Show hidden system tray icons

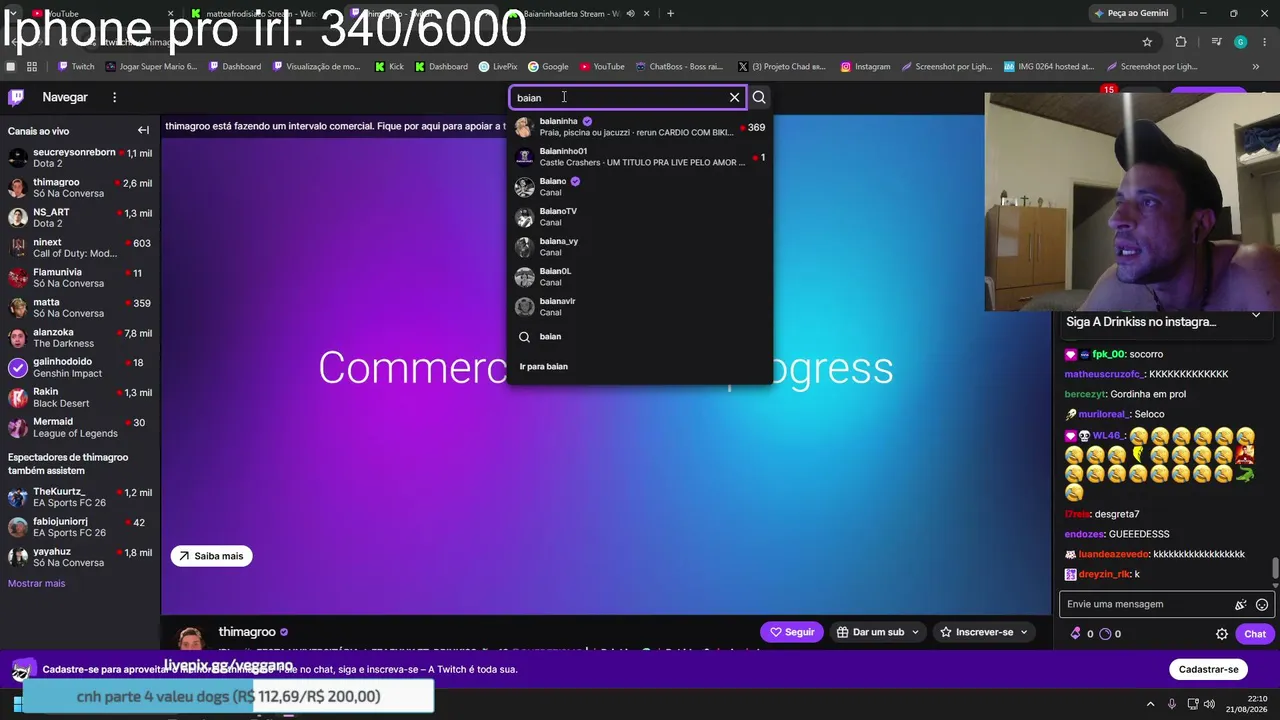point(1150,704)
